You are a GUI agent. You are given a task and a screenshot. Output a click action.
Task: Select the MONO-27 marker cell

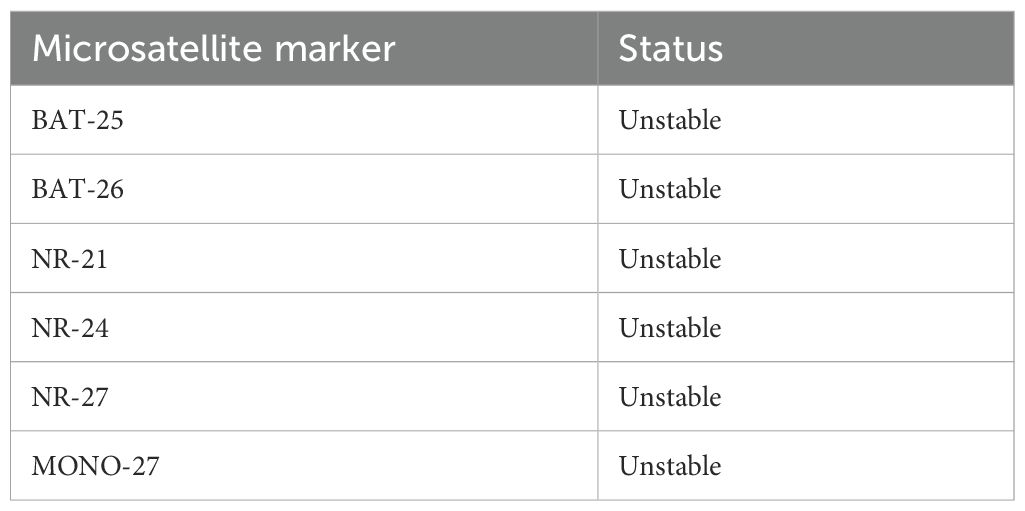click(x=95, y=466)
